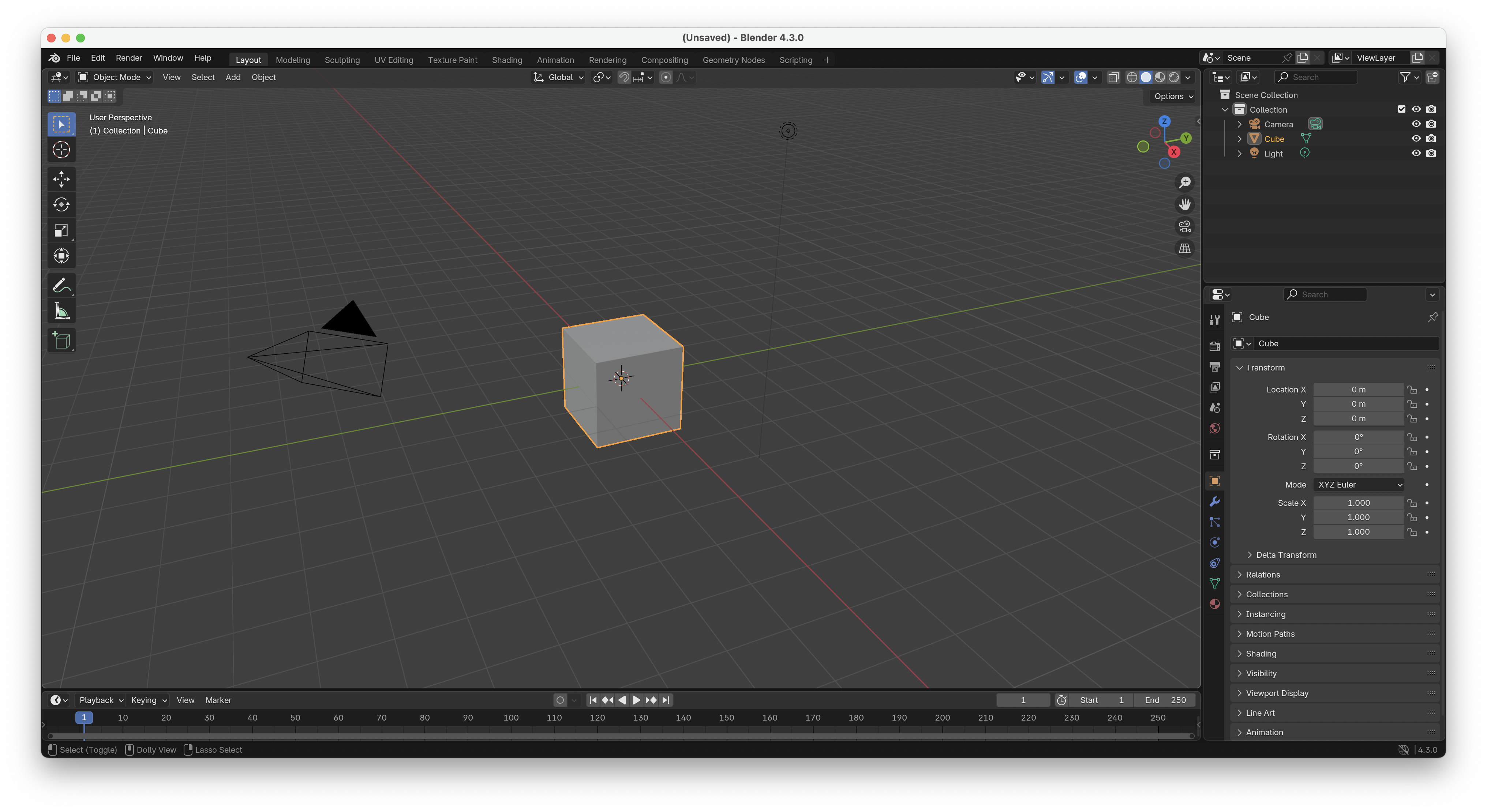This screenshot has width=1487, height=812.
Task: Open the World properties tab
Action: (x=1214, y=428)
